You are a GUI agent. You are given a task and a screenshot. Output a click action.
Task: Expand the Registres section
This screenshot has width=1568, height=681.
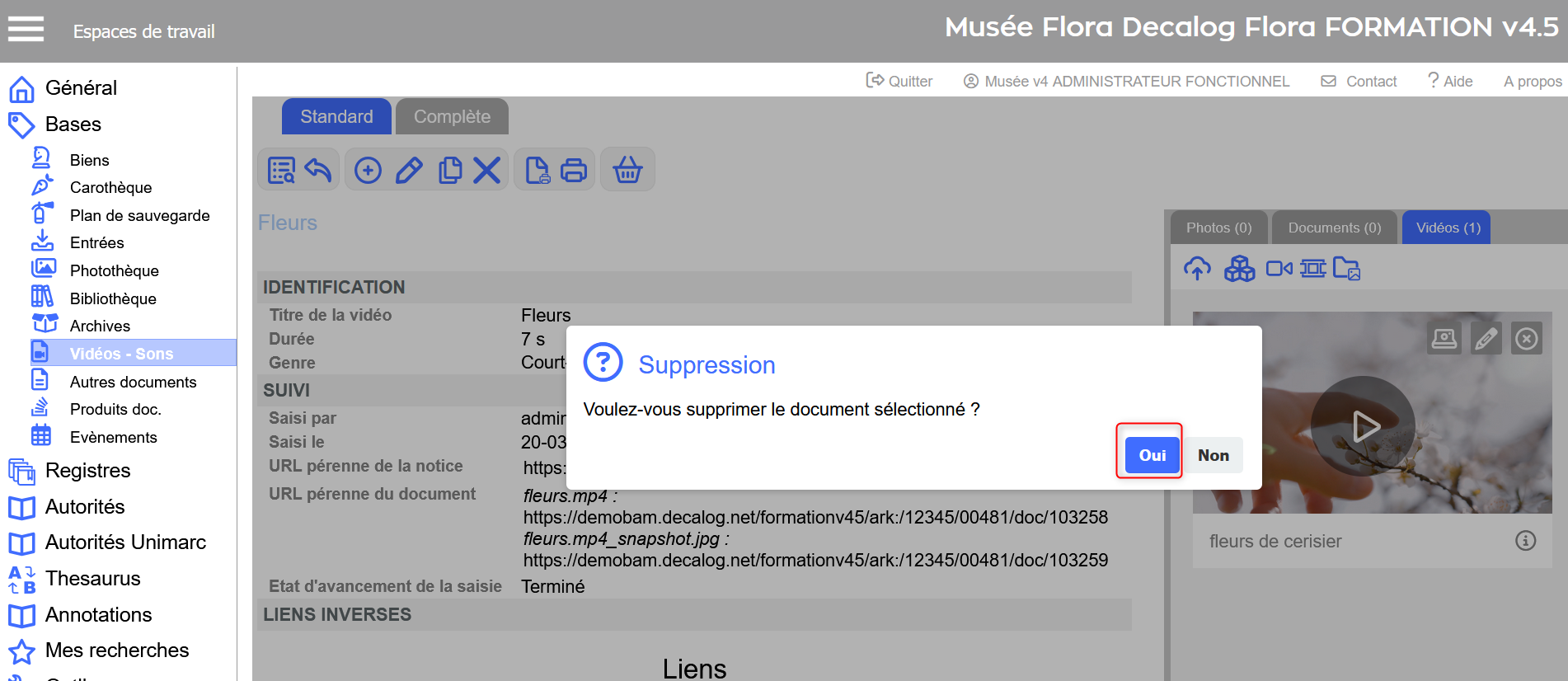(87, 471)
